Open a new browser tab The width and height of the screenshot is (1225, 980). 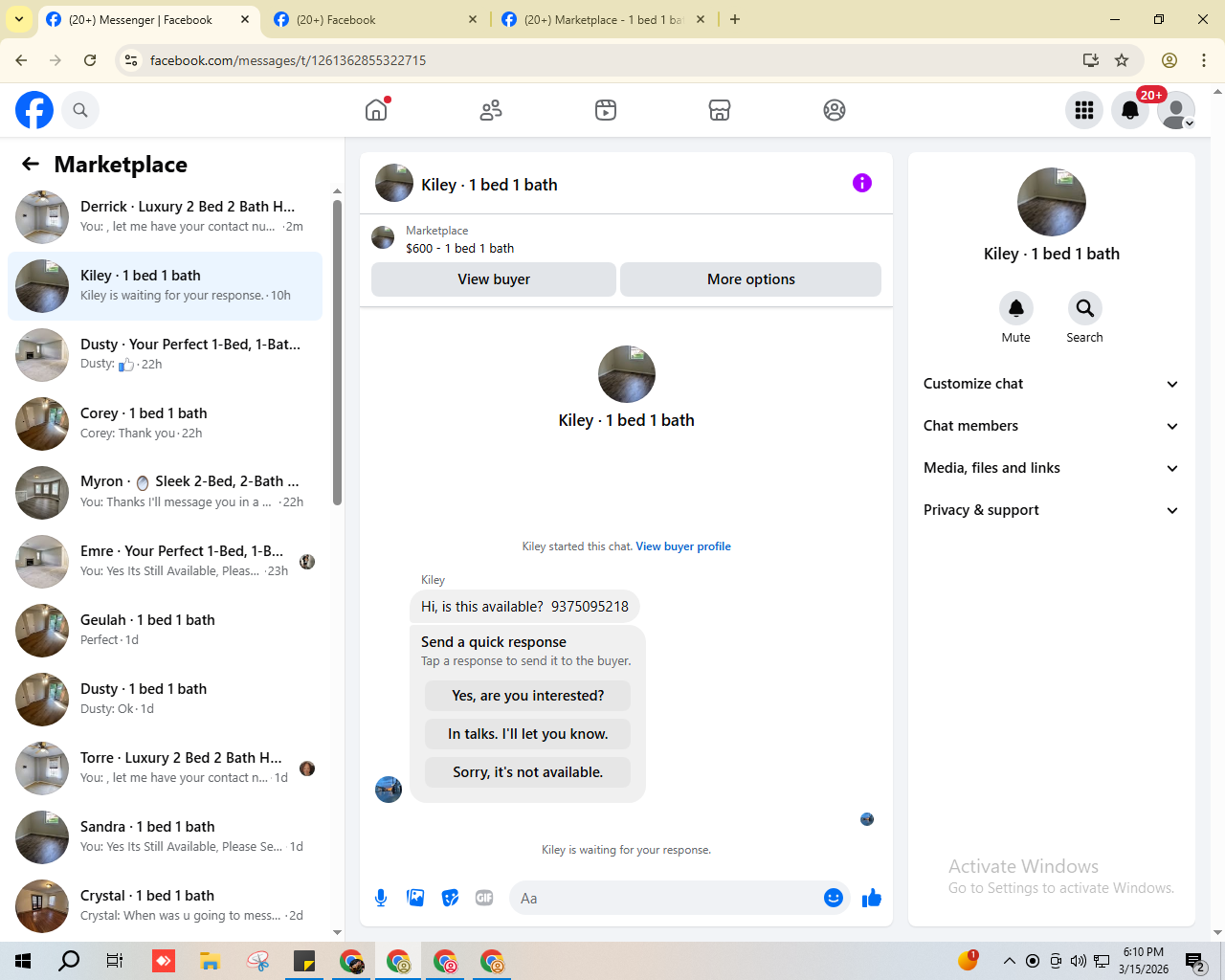click(735, 19)
